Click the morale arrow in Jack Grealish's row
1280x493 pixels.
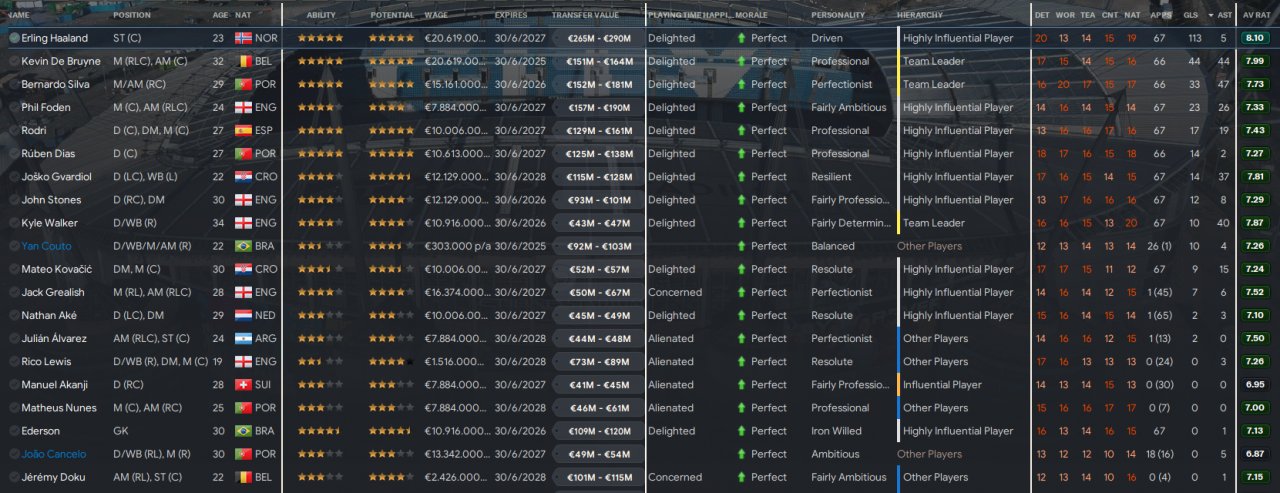(741, 292)
